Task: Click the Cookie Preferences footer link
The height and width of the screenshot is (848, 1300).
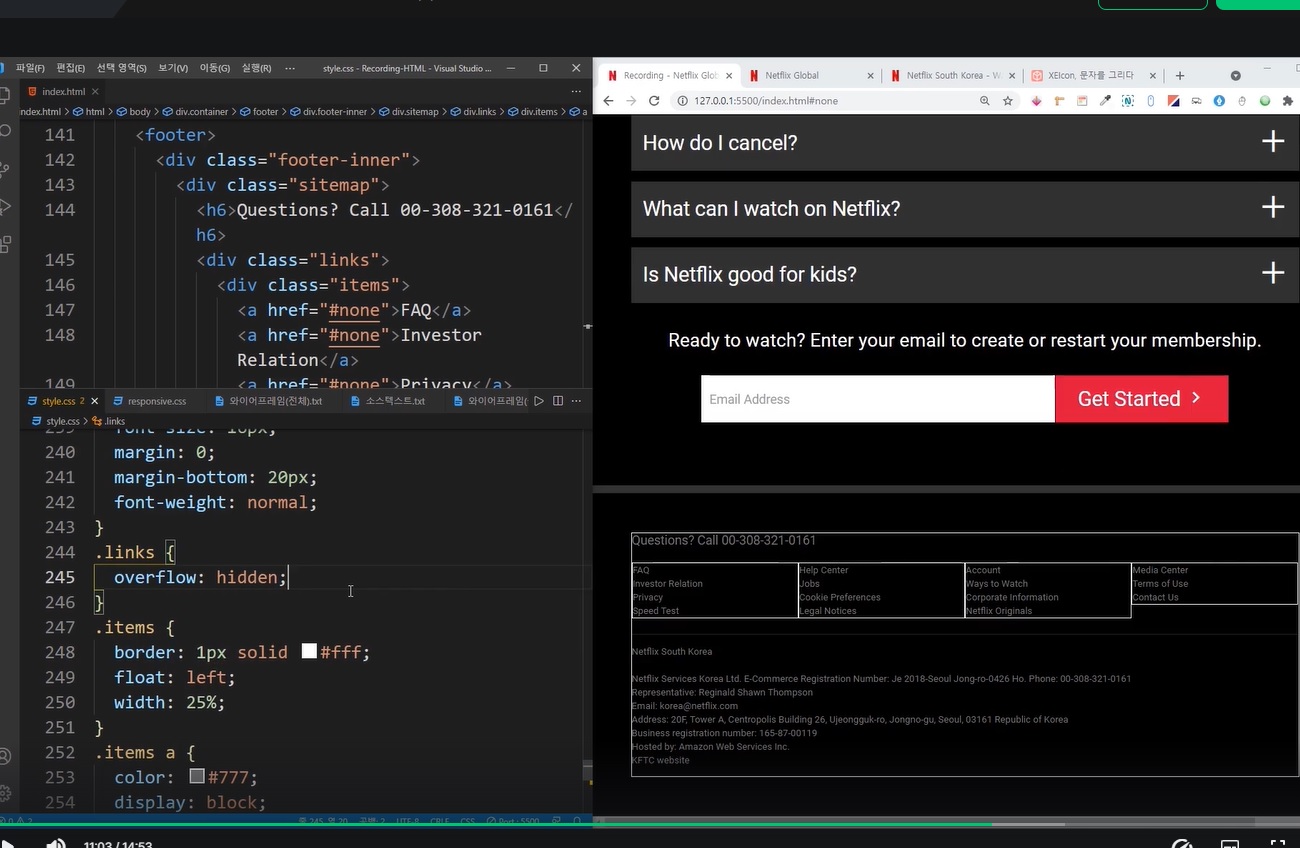Action: [x=840, y=597]
